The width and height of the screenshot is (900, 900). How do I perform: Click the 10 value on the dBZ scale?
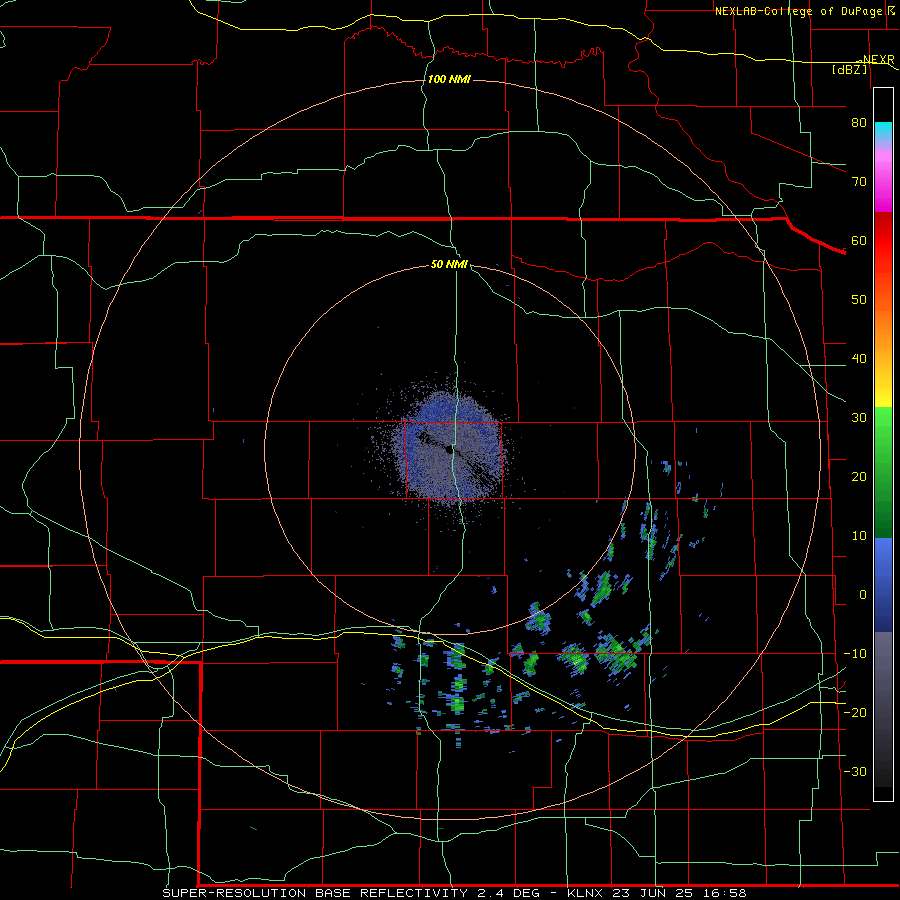[859, 536]
